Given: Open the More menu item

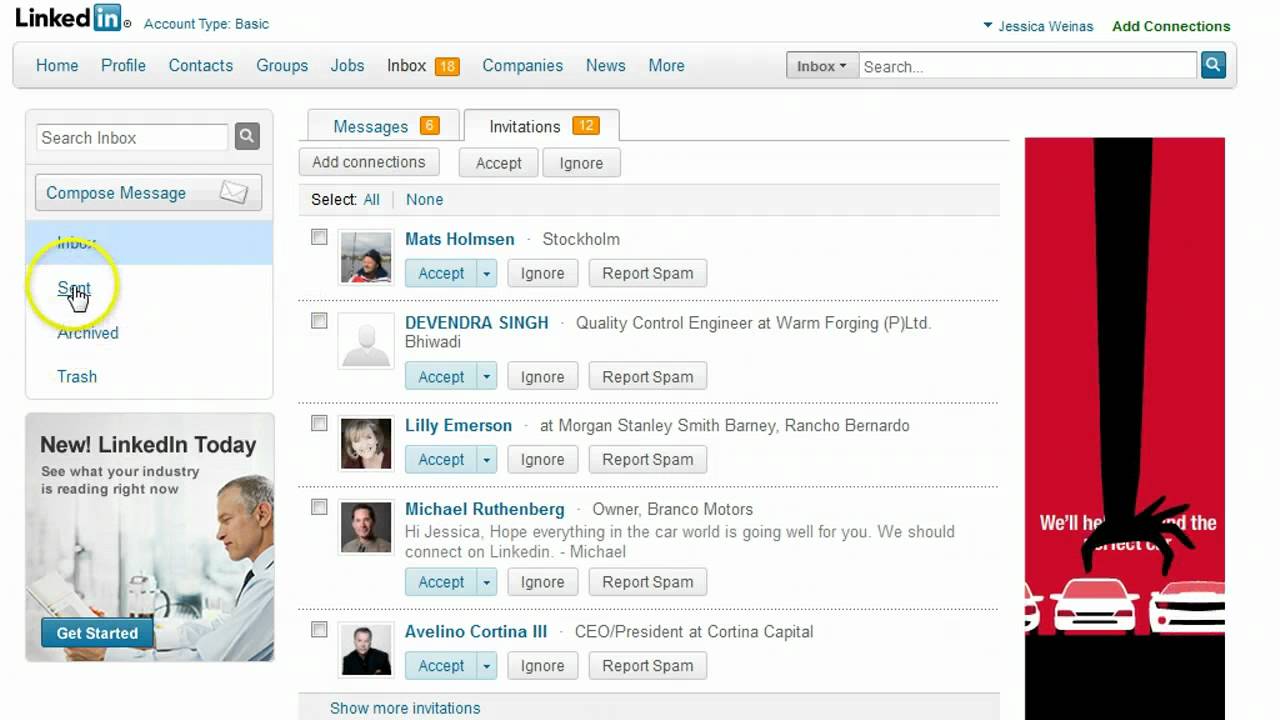Looking at the screenshot, I should (x=666, y=65).
